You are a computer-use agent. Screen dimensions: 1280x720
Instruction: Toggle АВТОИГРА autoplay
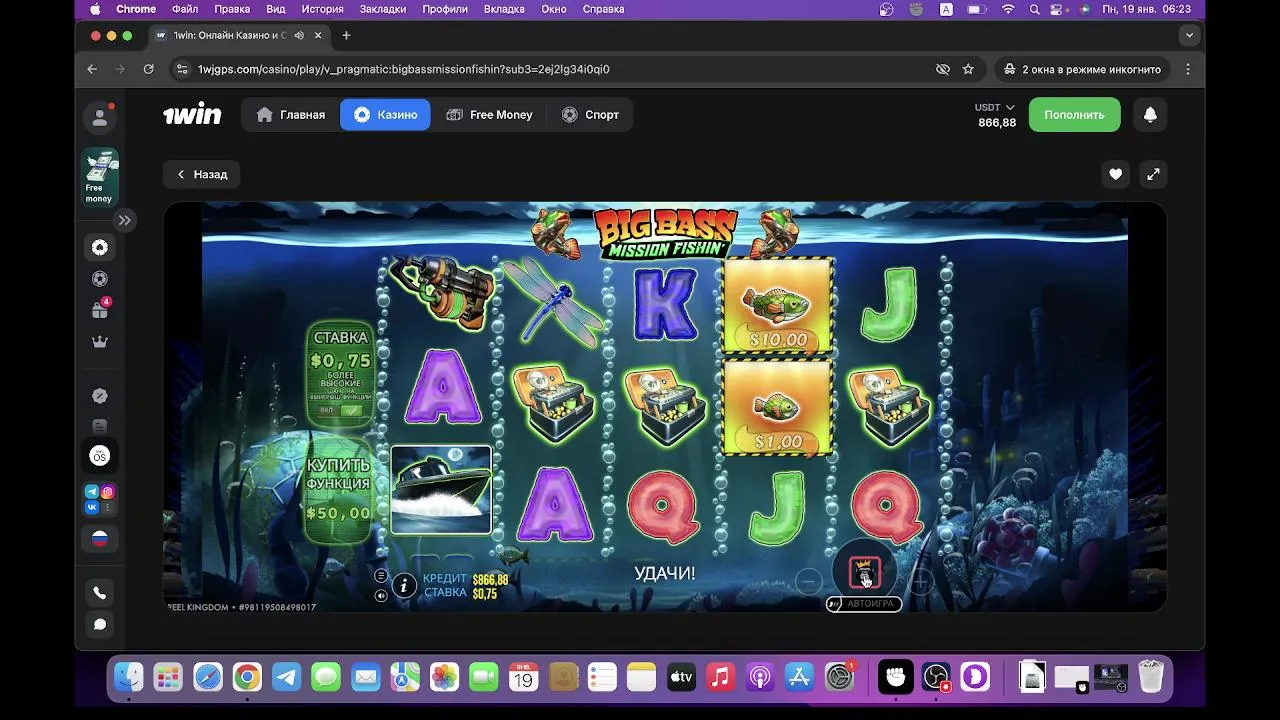864,604
